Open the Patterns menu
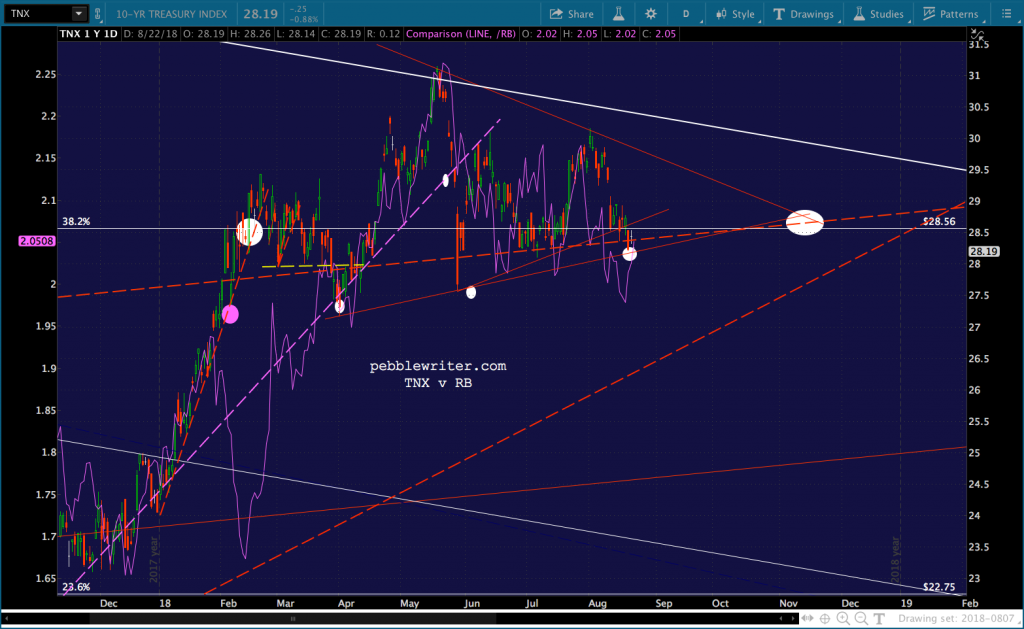The height and width of the screenshot is (629, 1024). pos(951,14)
